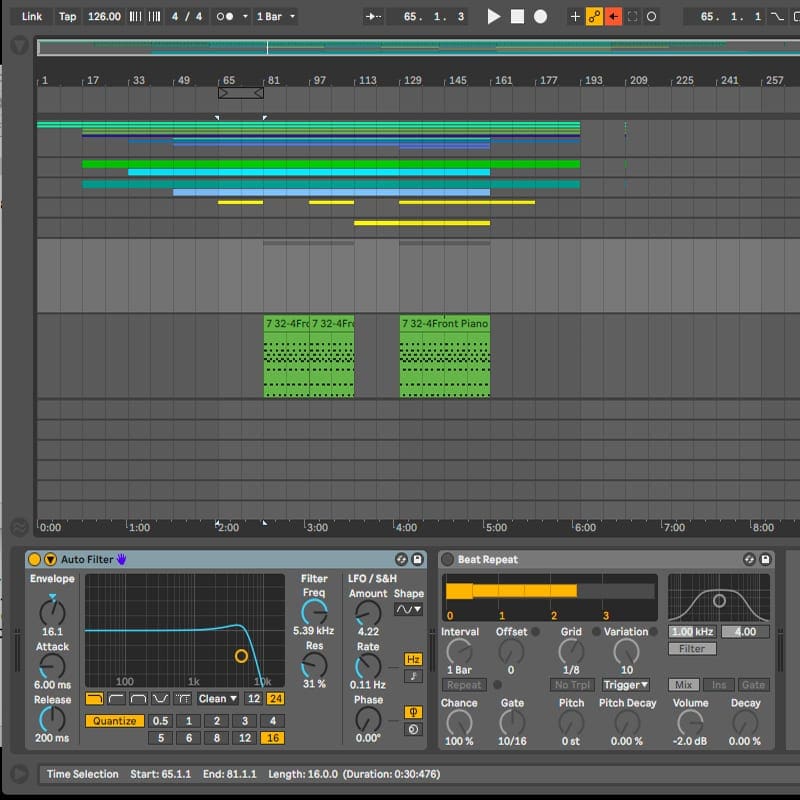Open the LFO Shape waveform dropdown
The width and height of the screenshot is (800, 800).
click(x=408, y=609)
